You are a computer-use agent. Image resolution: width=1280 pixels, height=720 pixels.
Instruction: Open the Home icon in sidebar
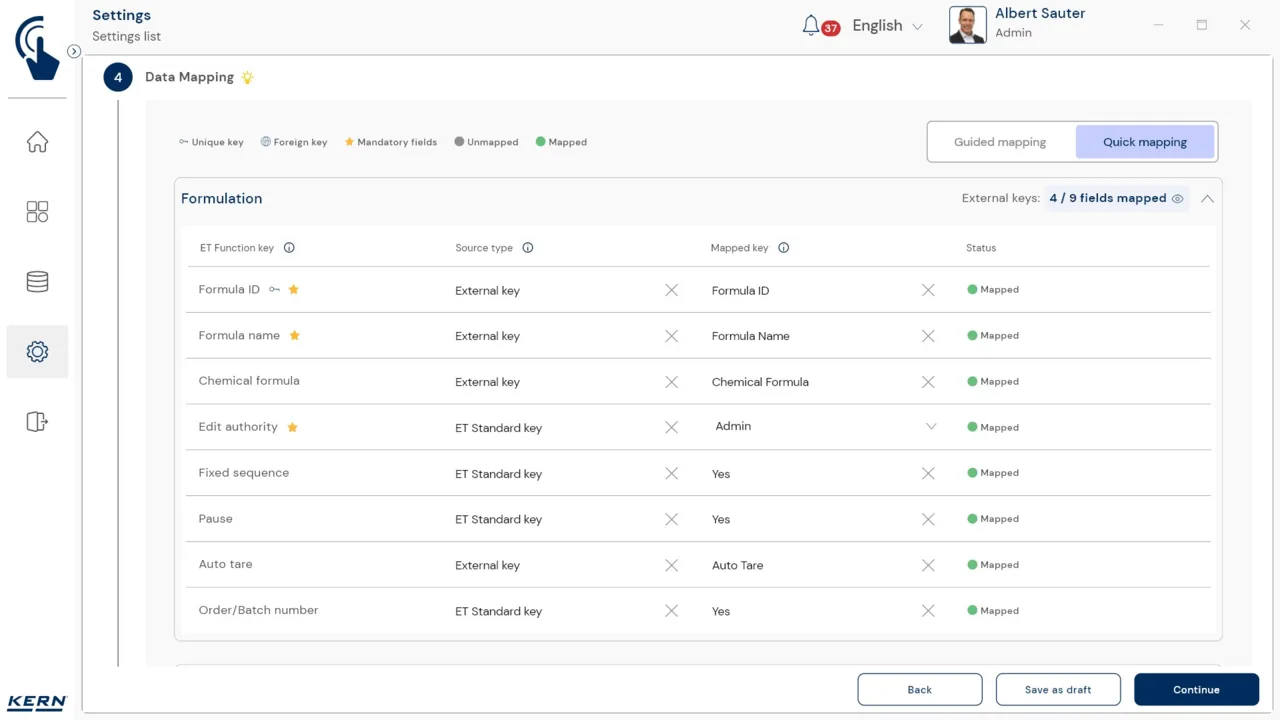[x=37, y=142]
